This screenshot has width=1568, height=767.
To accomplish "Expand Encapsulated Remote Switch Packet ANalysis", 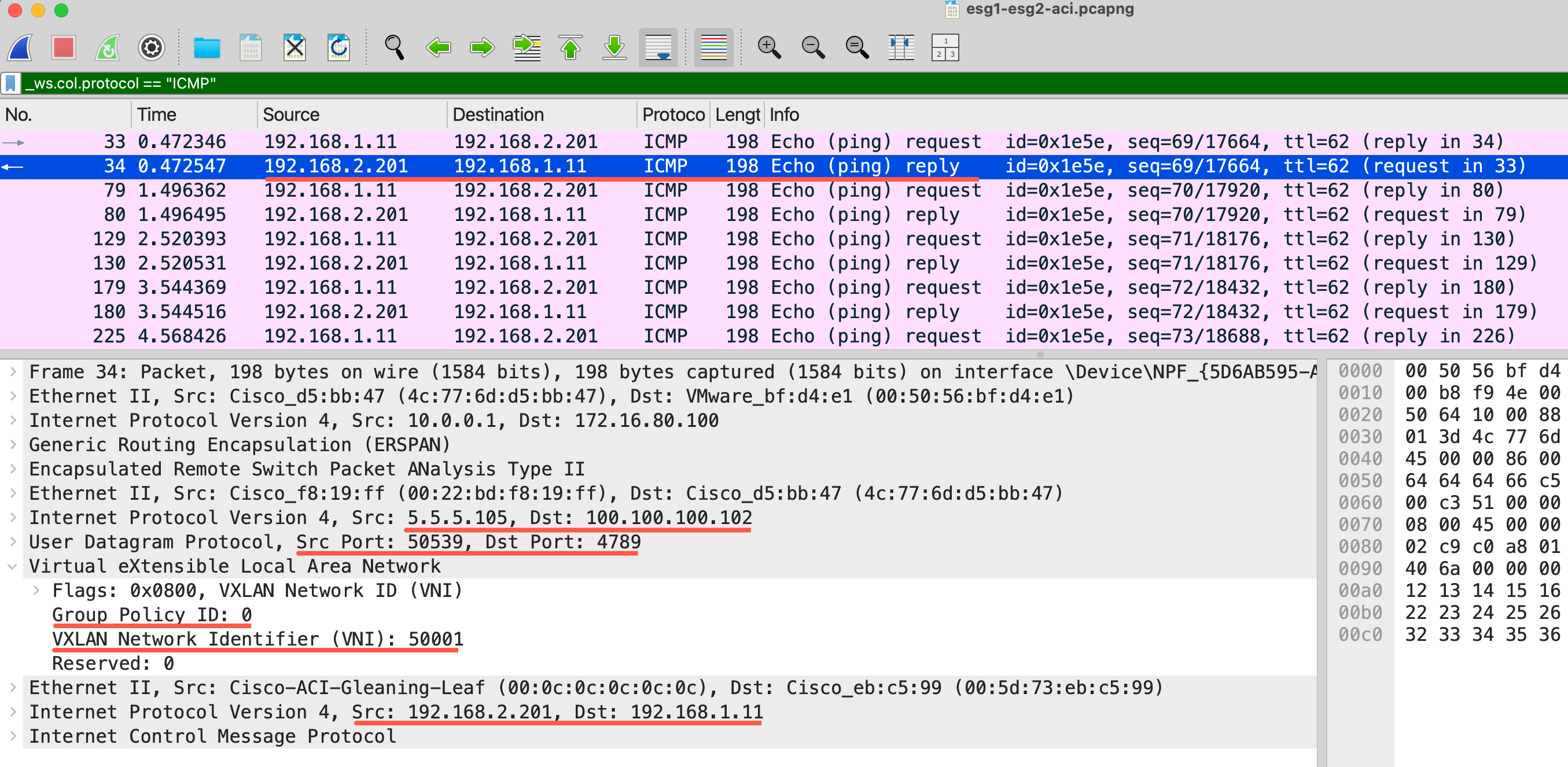I will coord(13,469).
